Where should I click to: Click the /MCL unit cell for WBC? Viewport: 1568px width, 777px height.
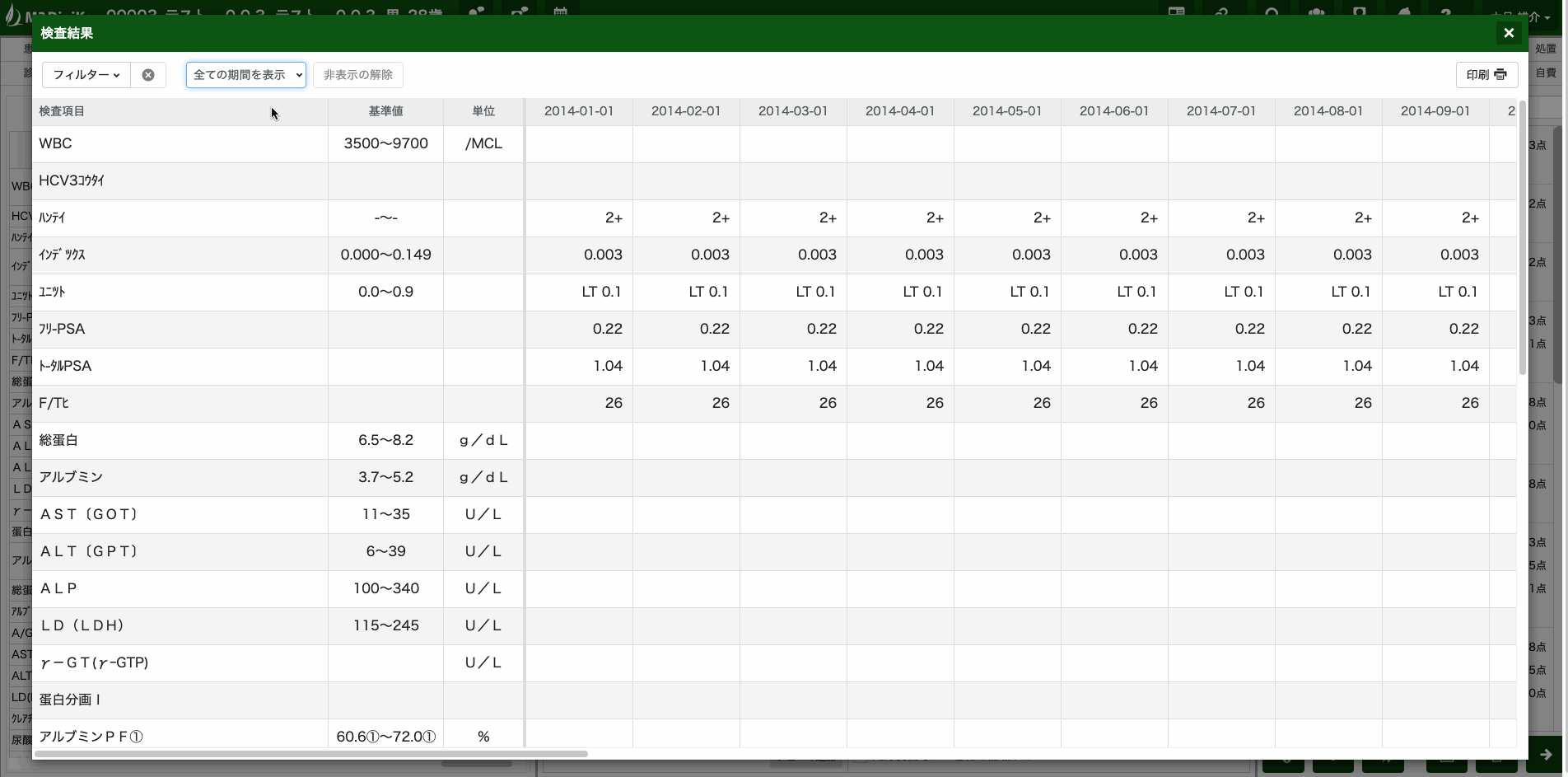pyautogui.click(x=483, y=143)
